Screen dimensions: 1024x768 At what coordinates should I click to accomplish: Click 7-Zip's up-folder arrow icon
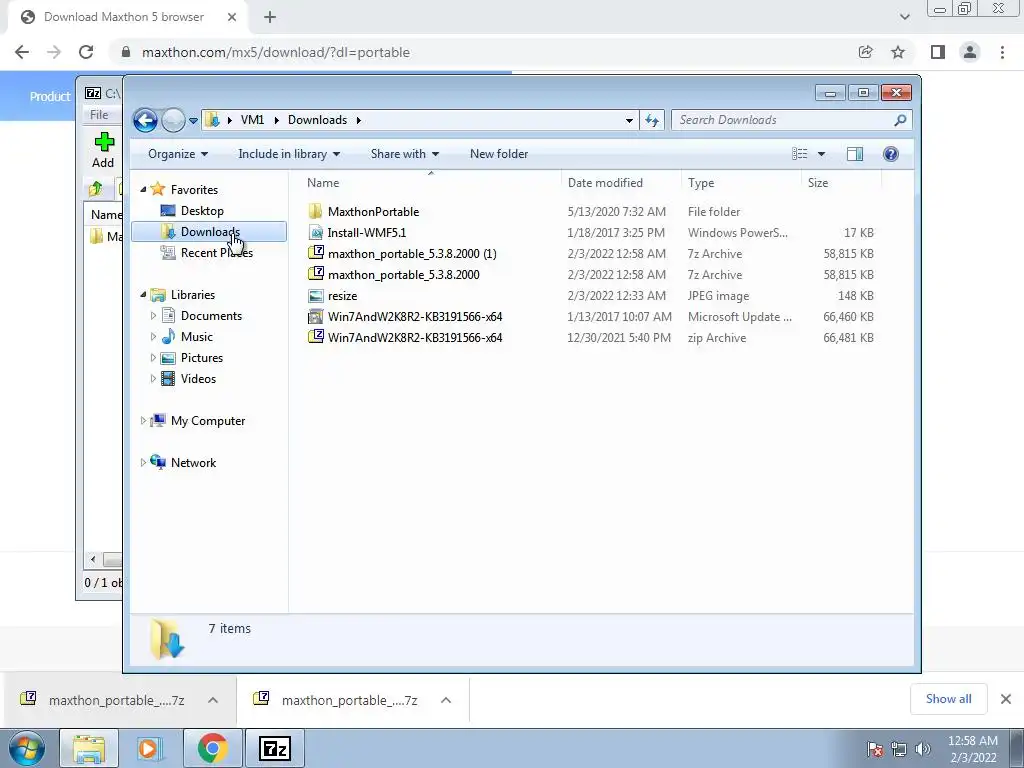[96, 189]
